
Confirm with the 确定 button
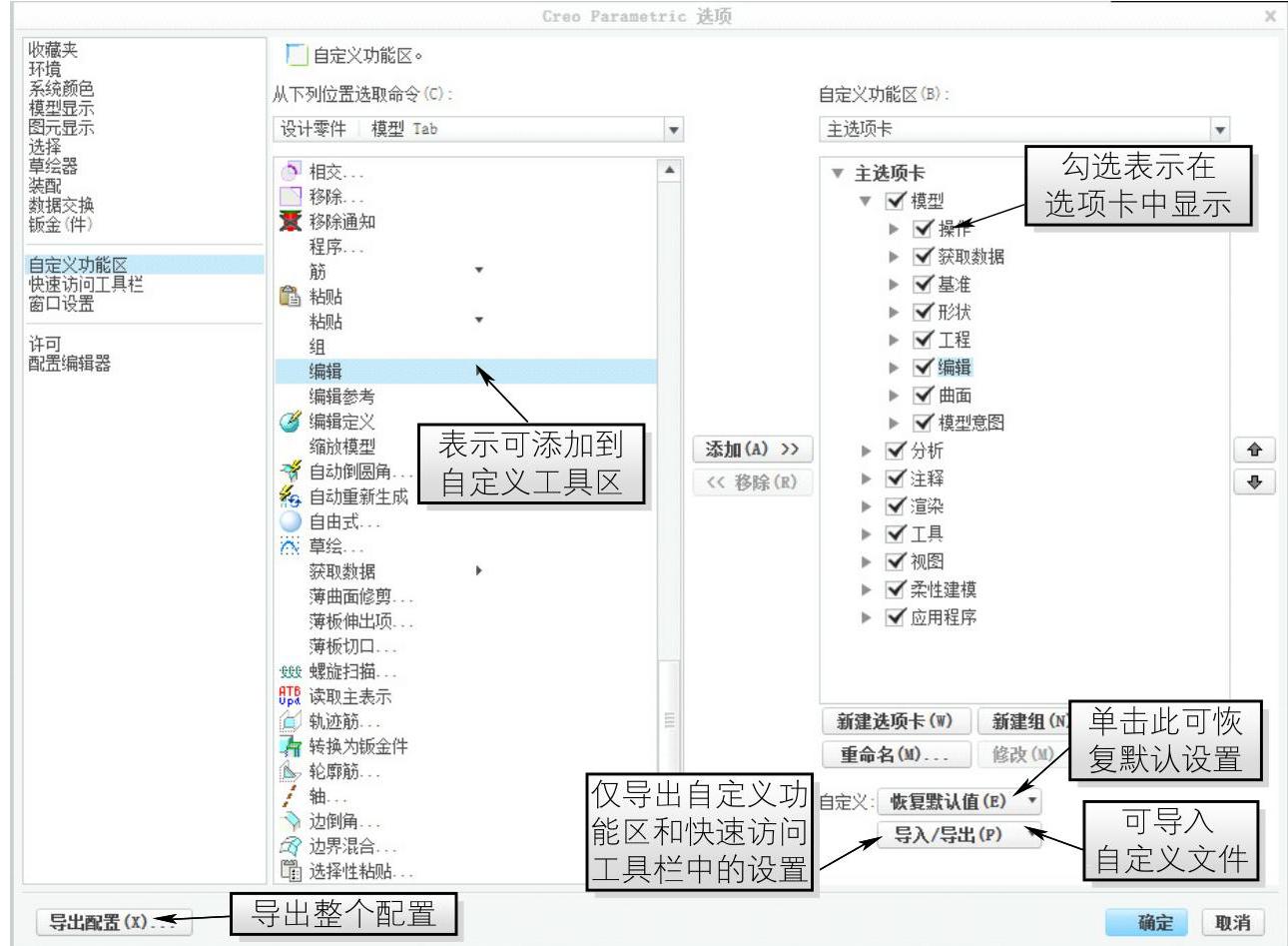coord(1148,923)
